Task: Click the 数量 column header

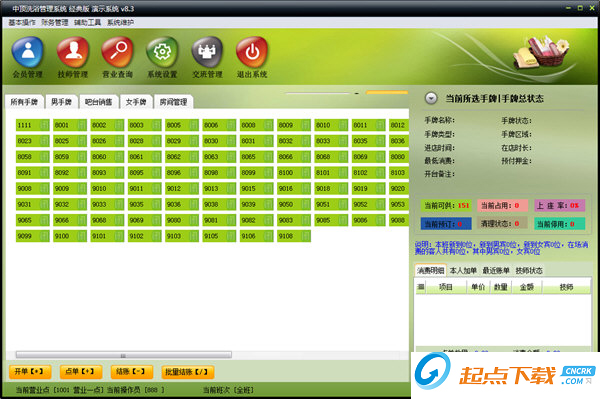Action: [x=501, y=287]
